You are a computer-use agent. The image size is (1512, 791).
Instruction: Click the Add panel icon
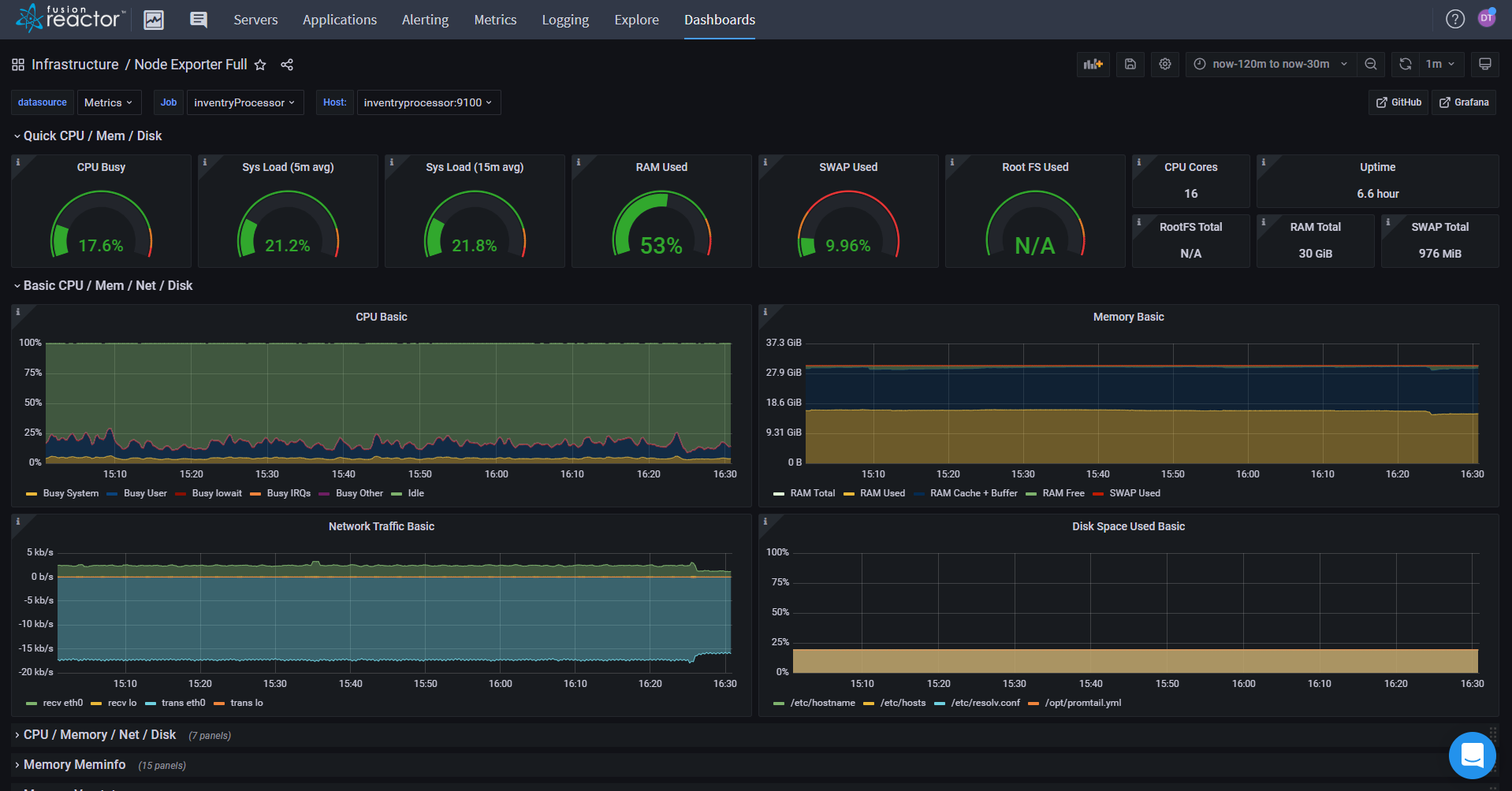pos(1093,64)
